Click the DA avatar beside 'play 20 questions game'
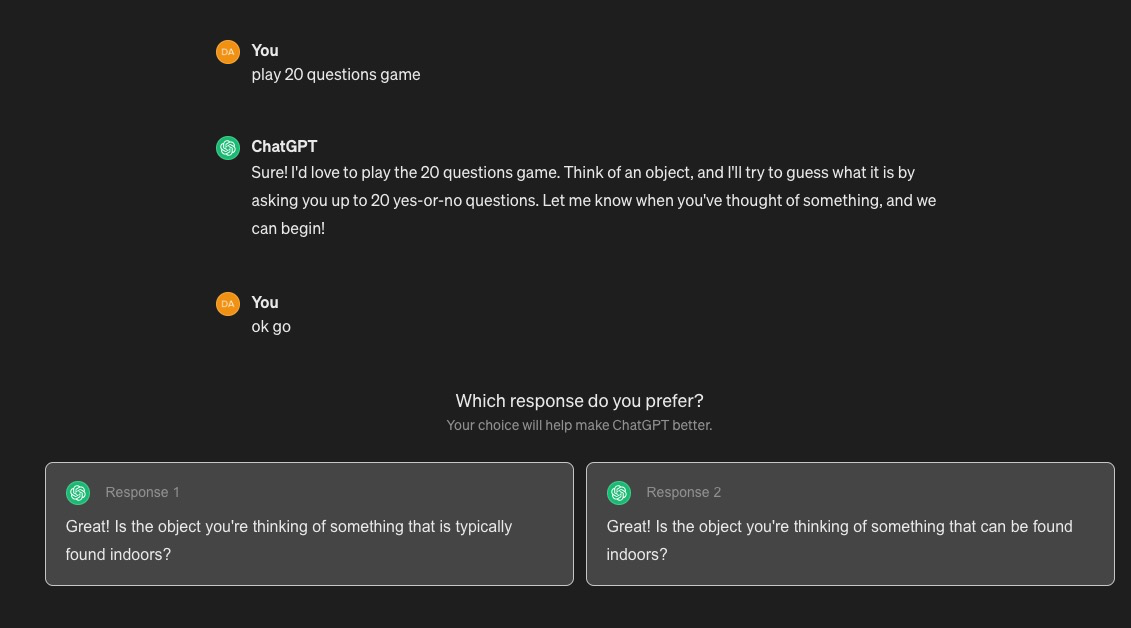 (x=228, y=51)
